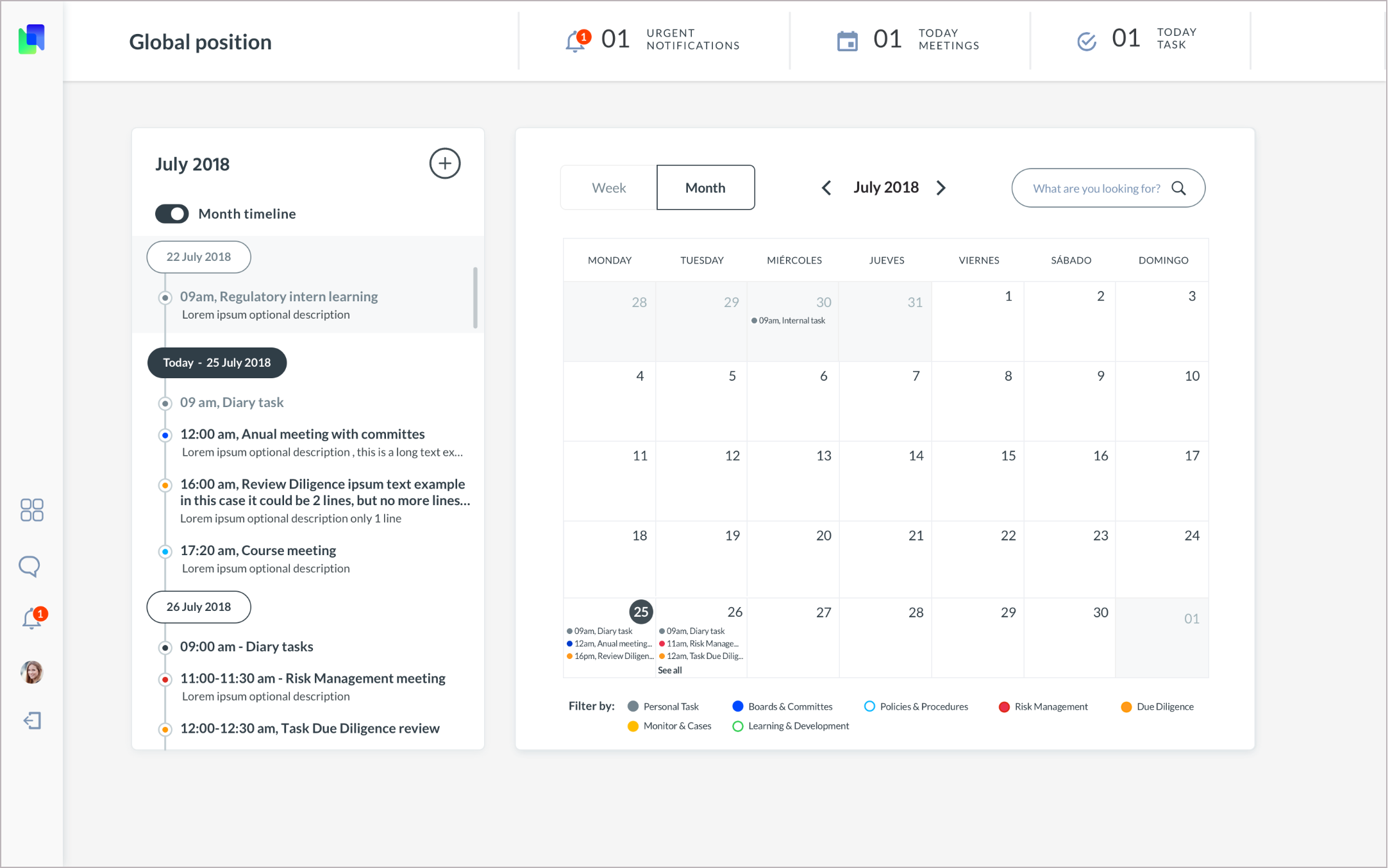
Task: Open the chat bubble icon in sidebar
Action: coord(29,566)
